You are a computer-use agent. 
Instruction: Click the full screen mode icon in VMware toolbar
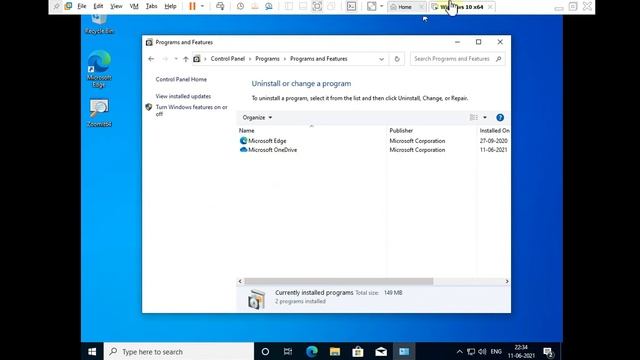pos(317,6)
